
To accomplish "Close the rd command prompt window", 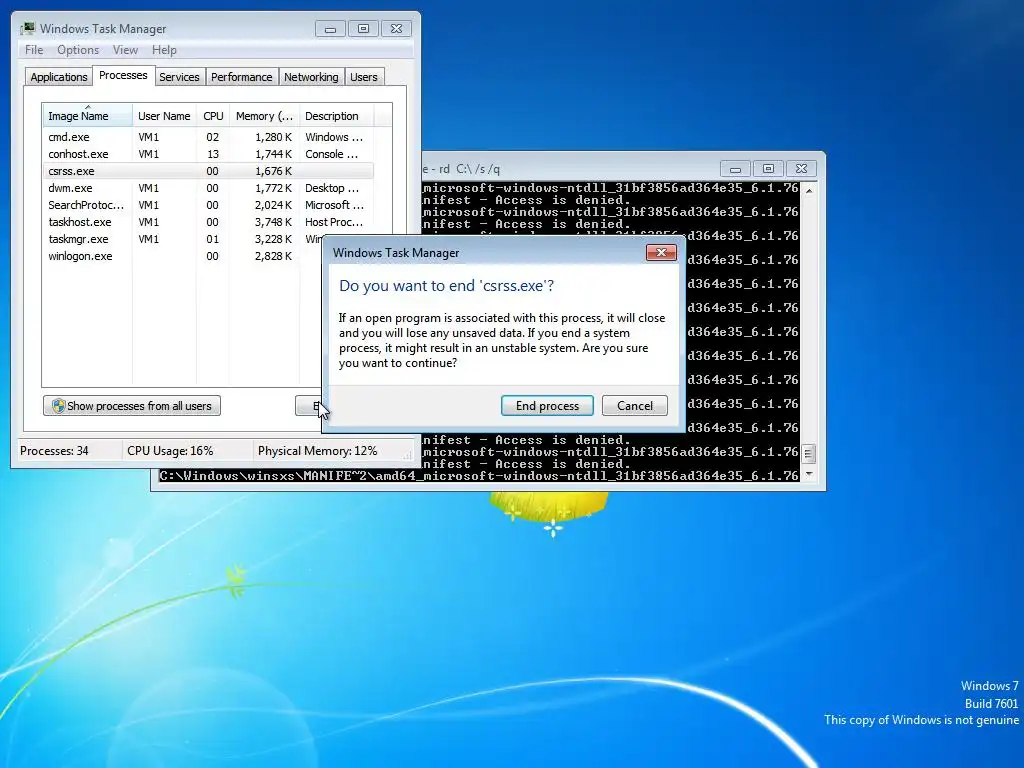I will [801, 168].
